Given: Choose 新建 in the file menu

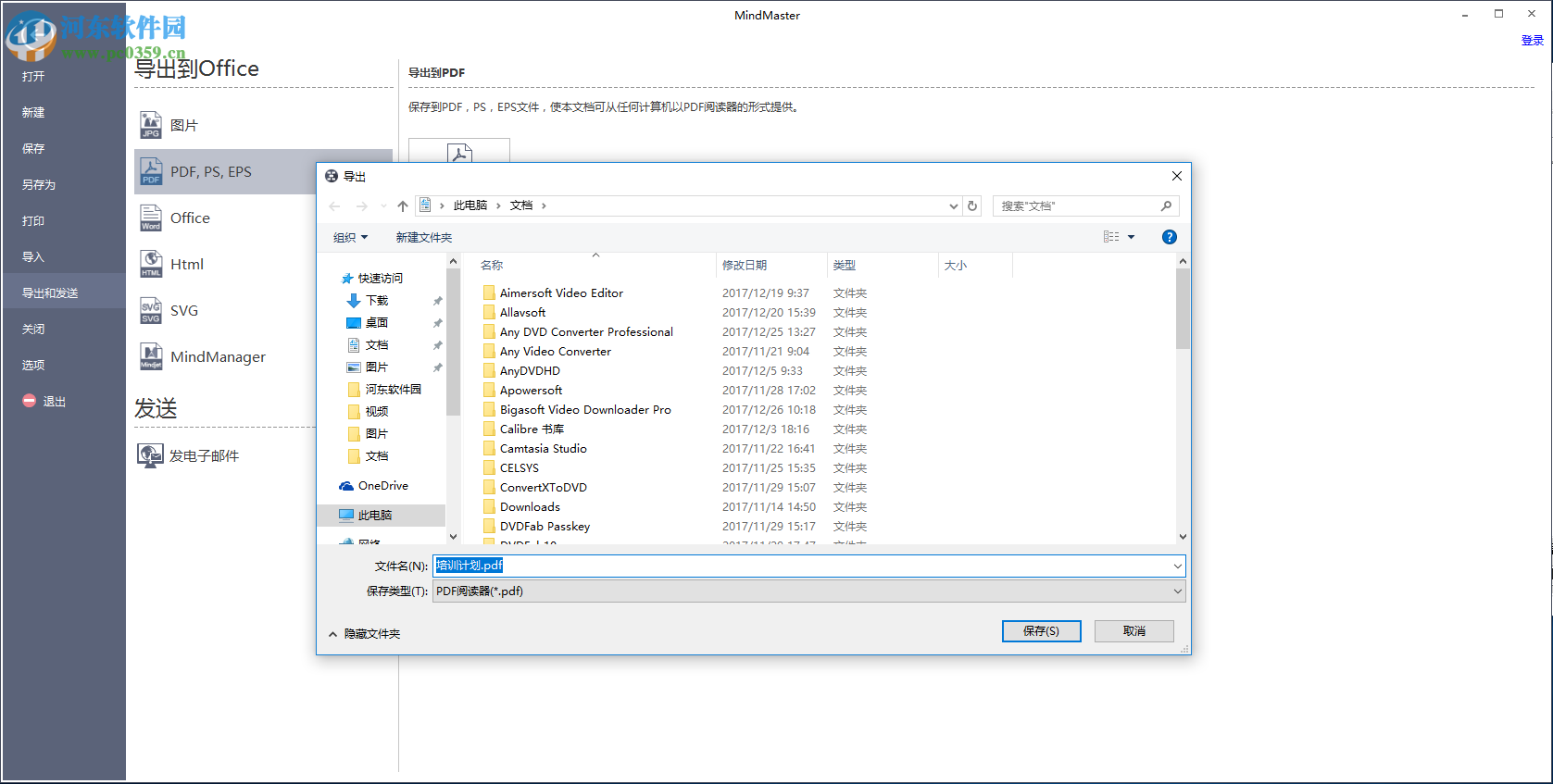Looking at the screenshot, I should click(x=33, y=112).
